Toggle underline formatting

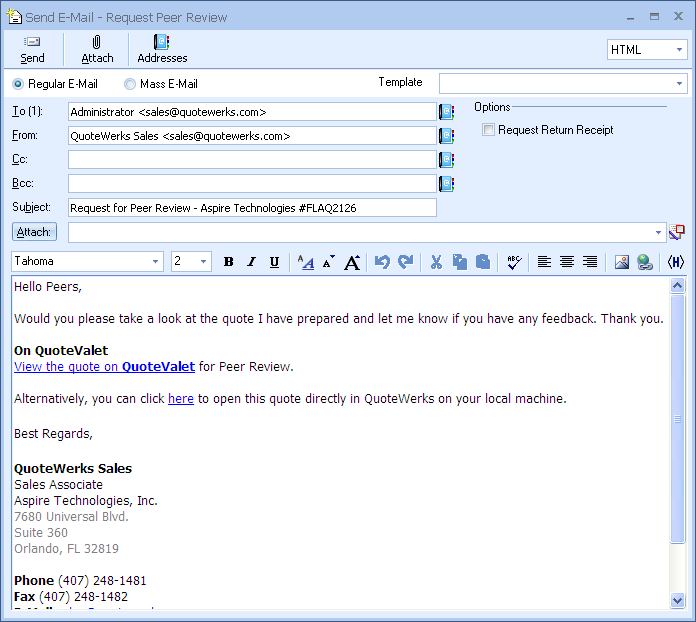pyautogui.click(x=275, y=262)
